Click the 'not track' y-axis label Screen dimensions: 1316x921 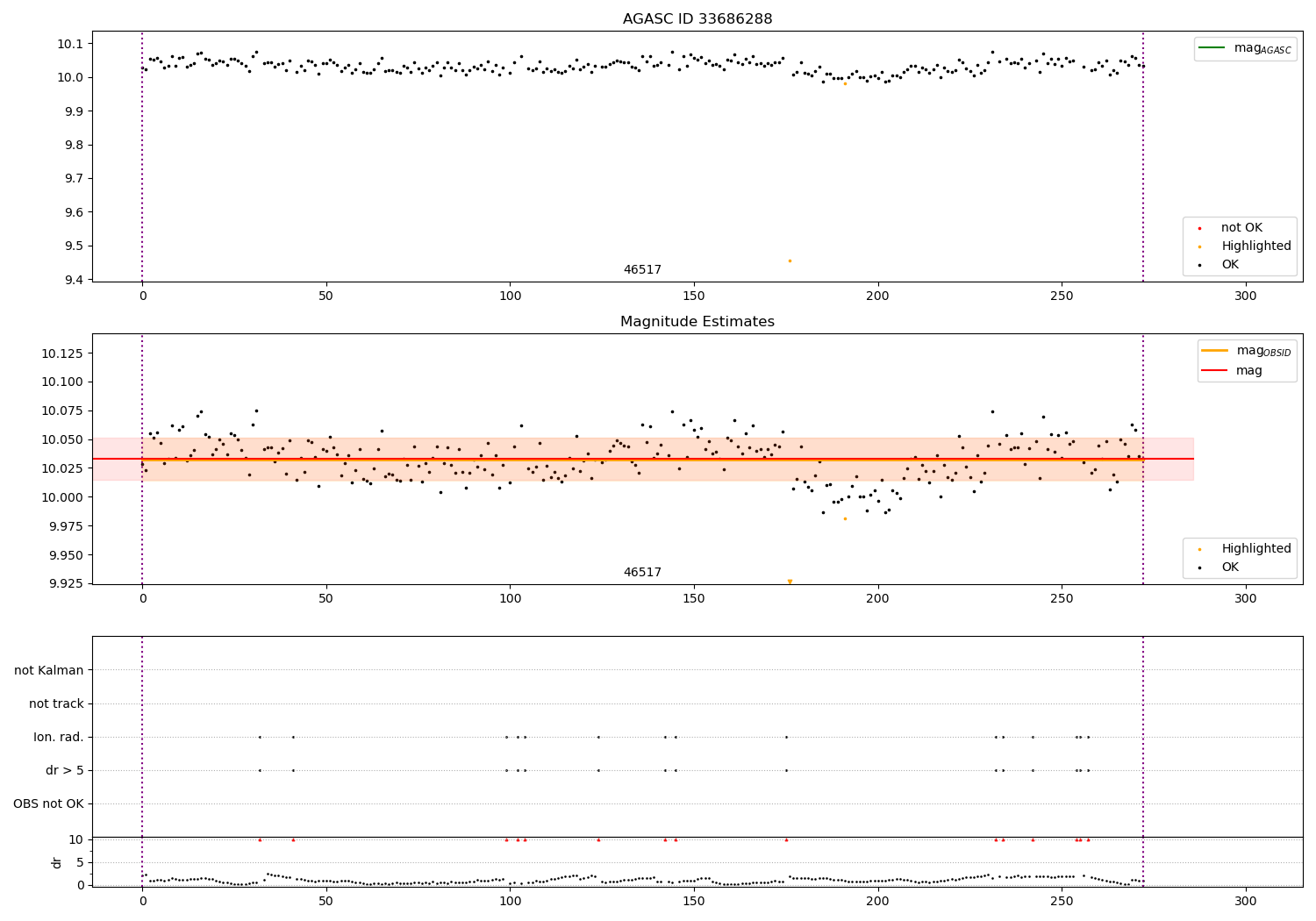(x=56, y=703)
